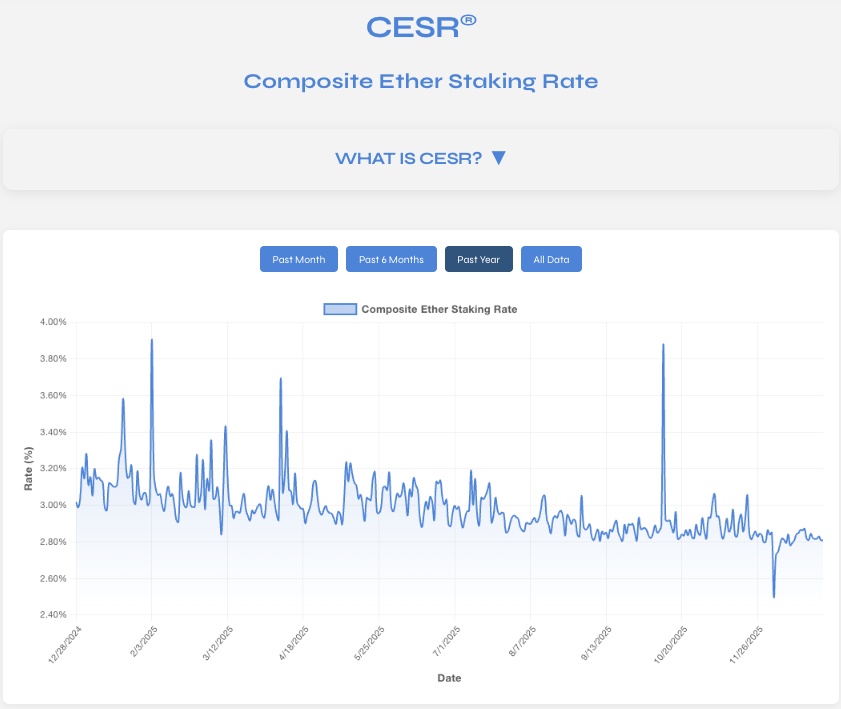Toggle the blue legend swatch for the dataset
841x709 pixels.
pos(339,309)
